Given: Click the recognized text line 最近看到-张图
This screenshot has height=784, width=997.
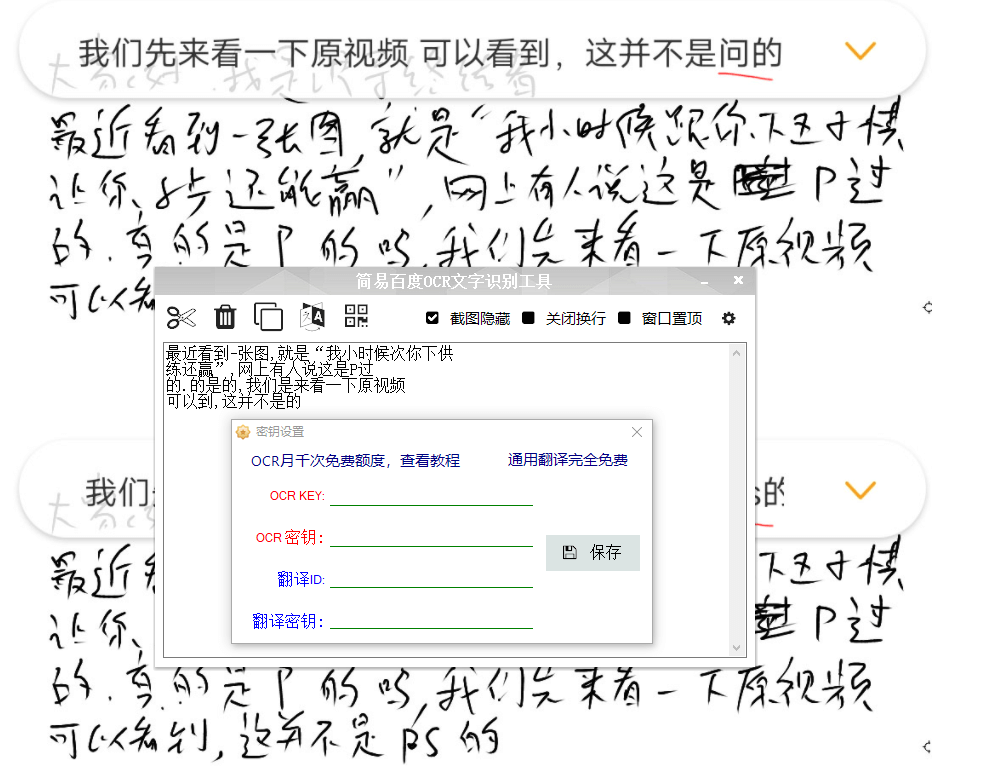Looking at the screenshot, I should pyautogui.click(x=309, y=353).
